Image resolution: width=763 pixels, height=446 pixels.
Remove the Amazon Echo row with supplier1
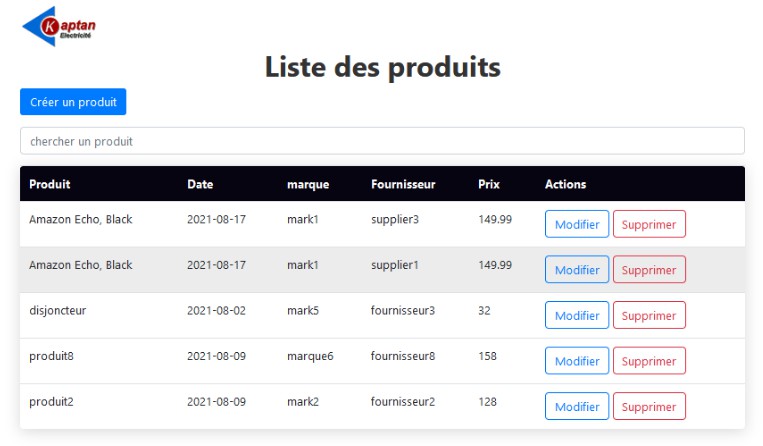coord(648,270)
